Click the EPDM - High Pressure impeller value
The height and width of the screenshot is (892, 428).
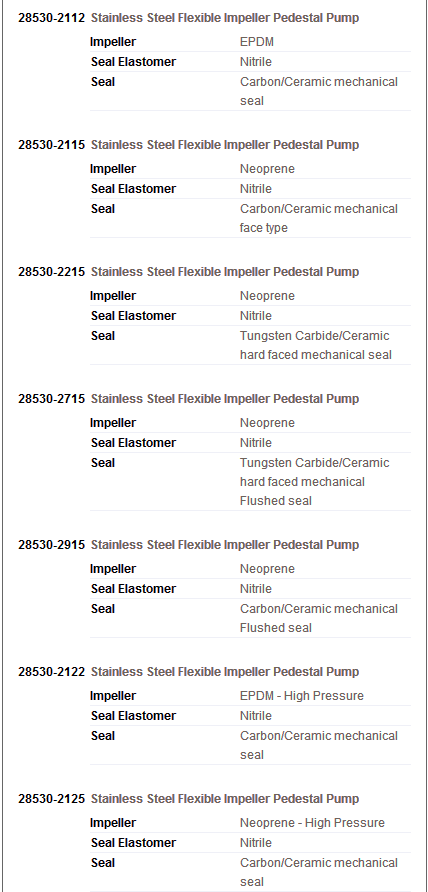coord(302,696)
